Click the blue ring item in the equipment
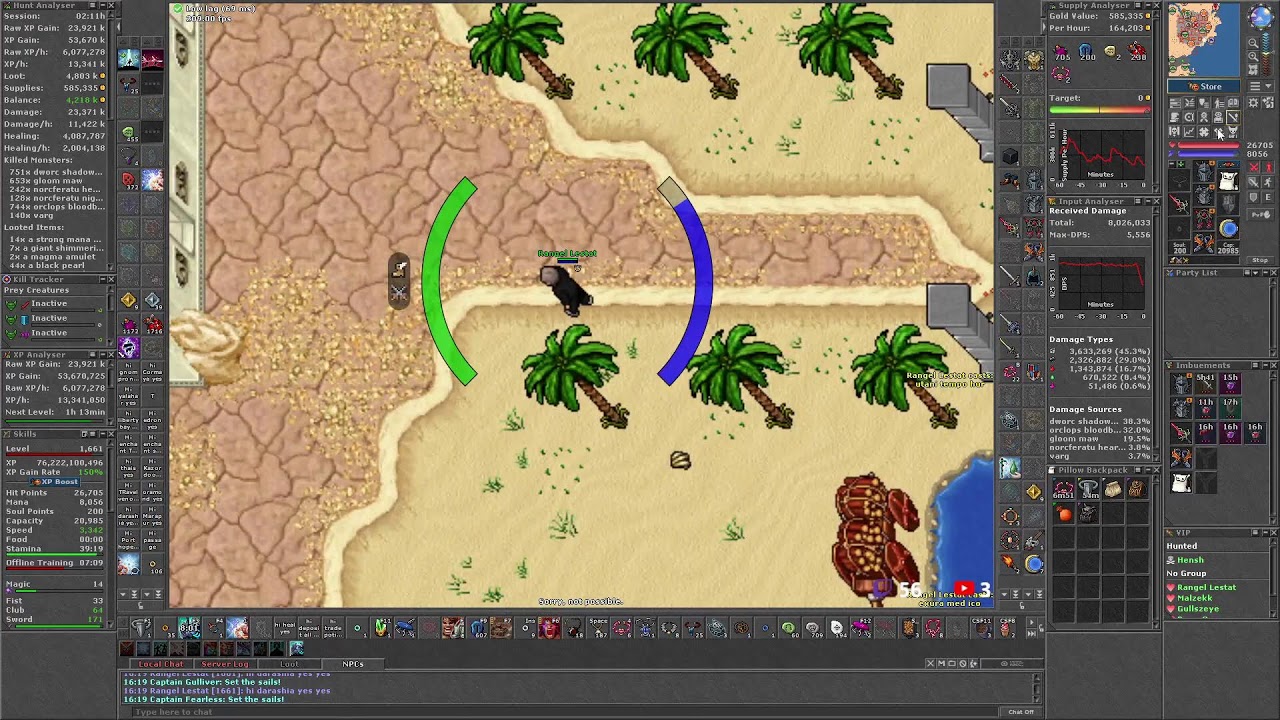The image size is (1280, 720). coord(1228,228)
